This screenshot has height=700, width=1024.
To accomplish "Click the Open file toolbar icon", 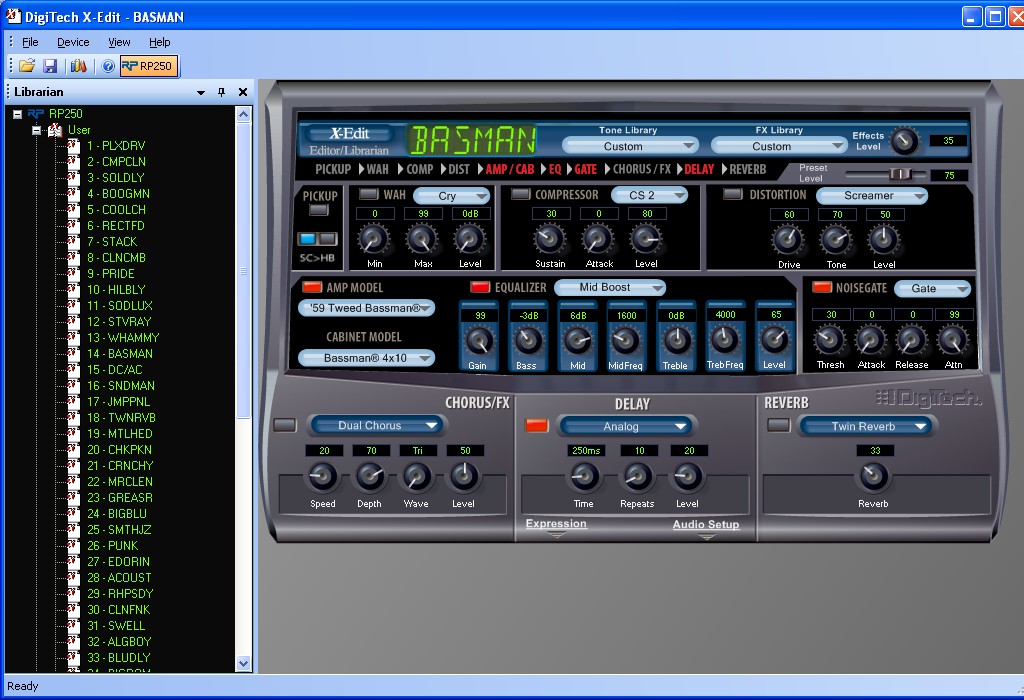I will [27, 66].
